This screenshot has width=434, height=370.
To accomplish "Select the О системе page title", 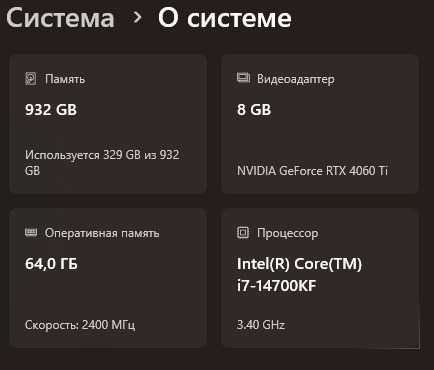I will pos(225,18).
